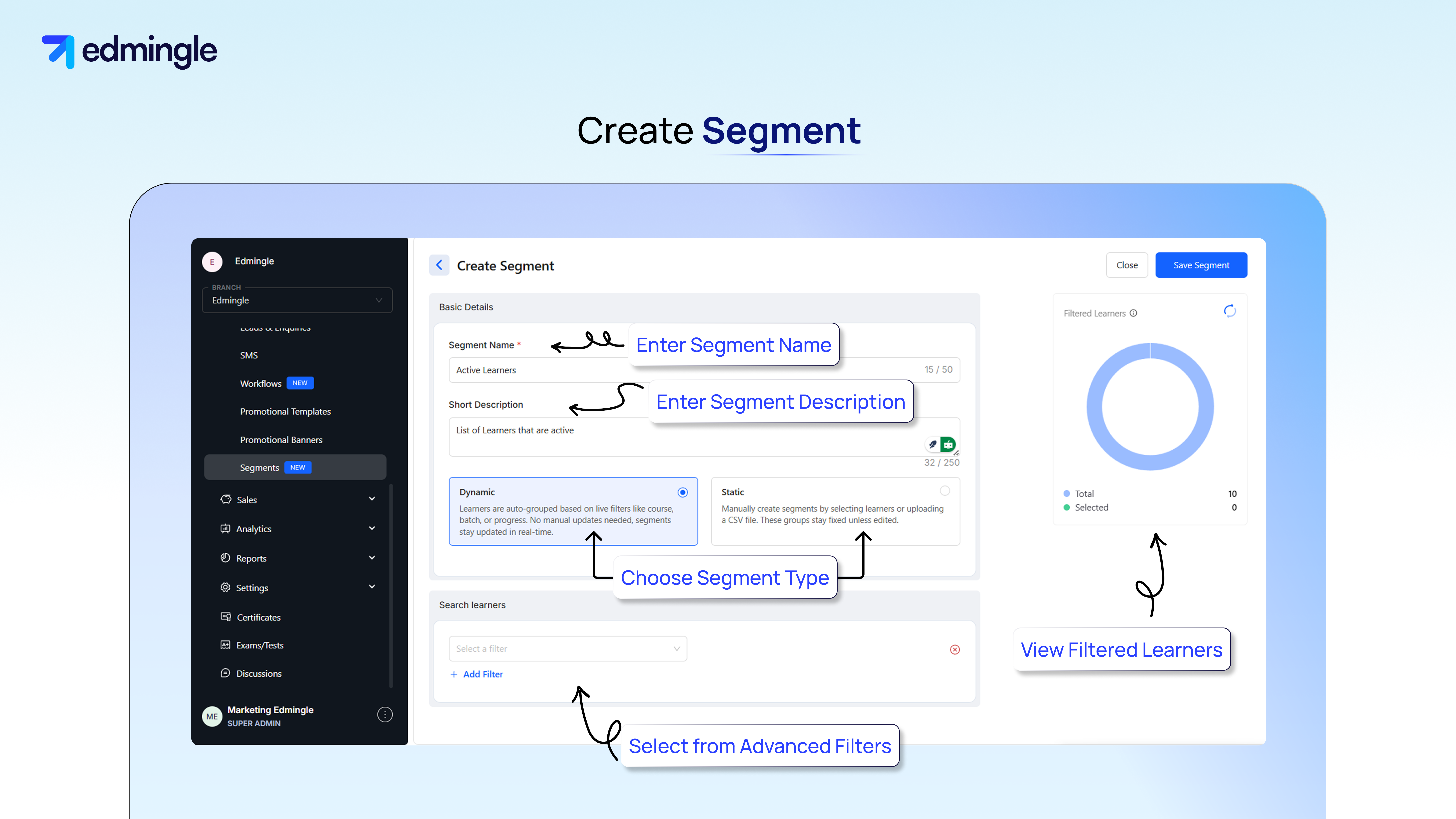Viewport: 1456px width, 819px height.
Task: Click the Filtered Learners info icon
Action: (1133, 313)
